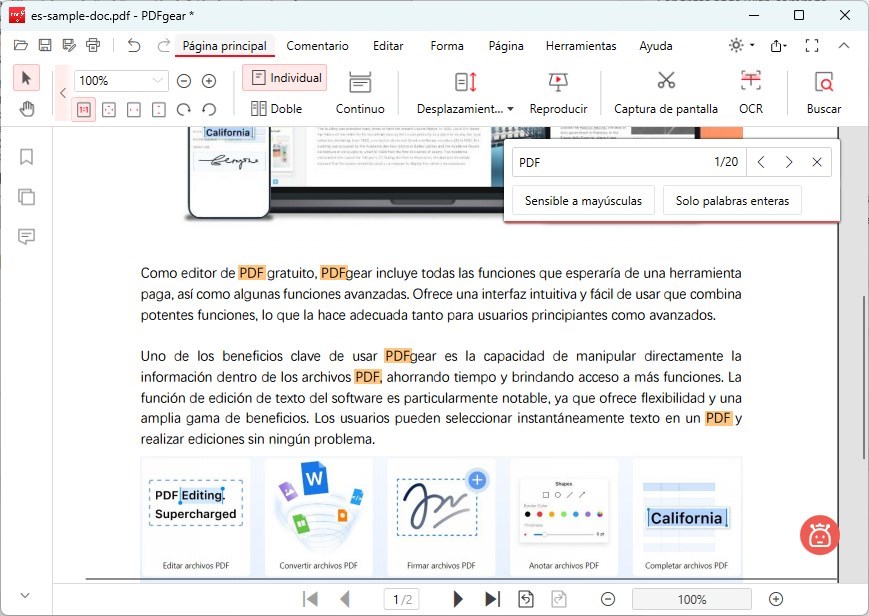869x616 pixels.
Task: Click the Editar archivos PDF image
Action: (x=196, y=518)
